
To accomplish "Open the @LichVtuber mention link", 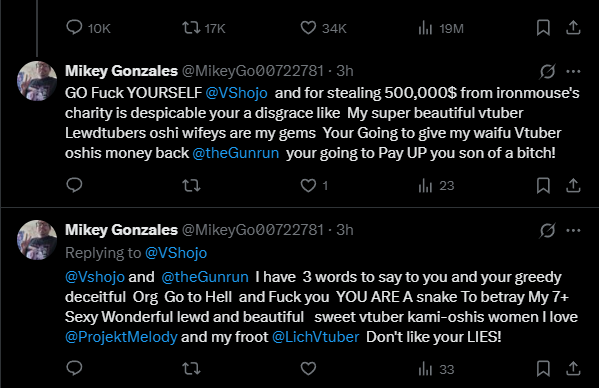I will (316, 337).
